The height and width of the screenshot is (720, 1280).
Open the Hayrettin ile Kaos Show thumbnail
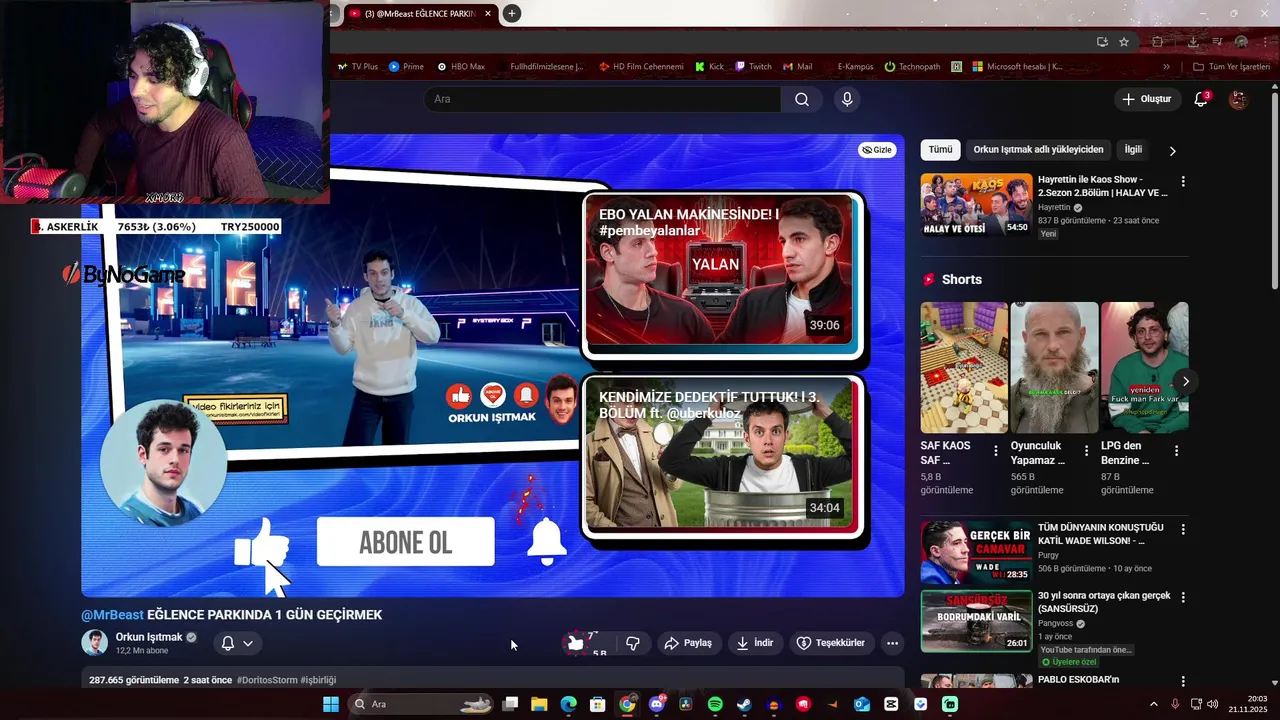(x=976, y=205)
